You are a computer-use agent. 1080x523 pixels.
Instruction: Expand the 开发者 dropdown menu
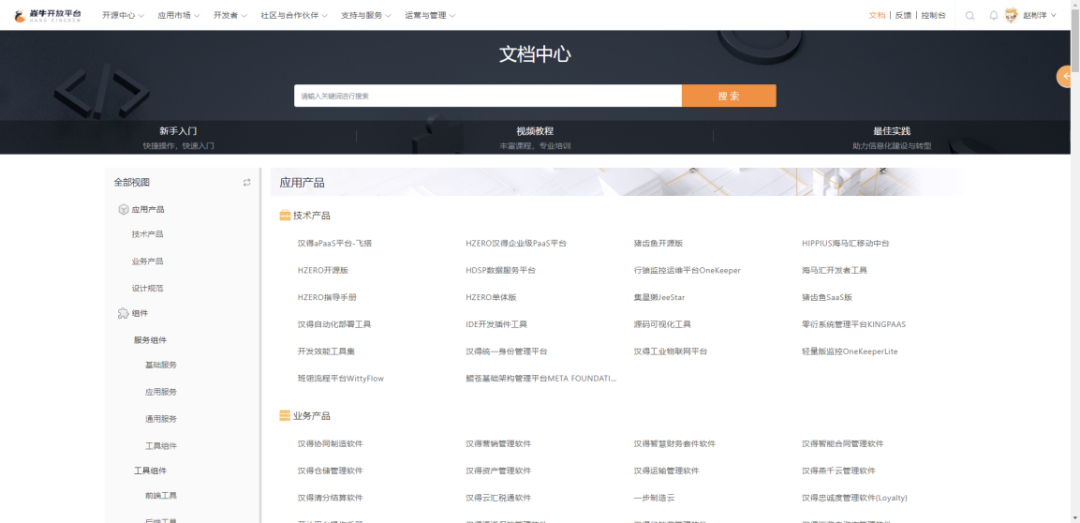230,15
